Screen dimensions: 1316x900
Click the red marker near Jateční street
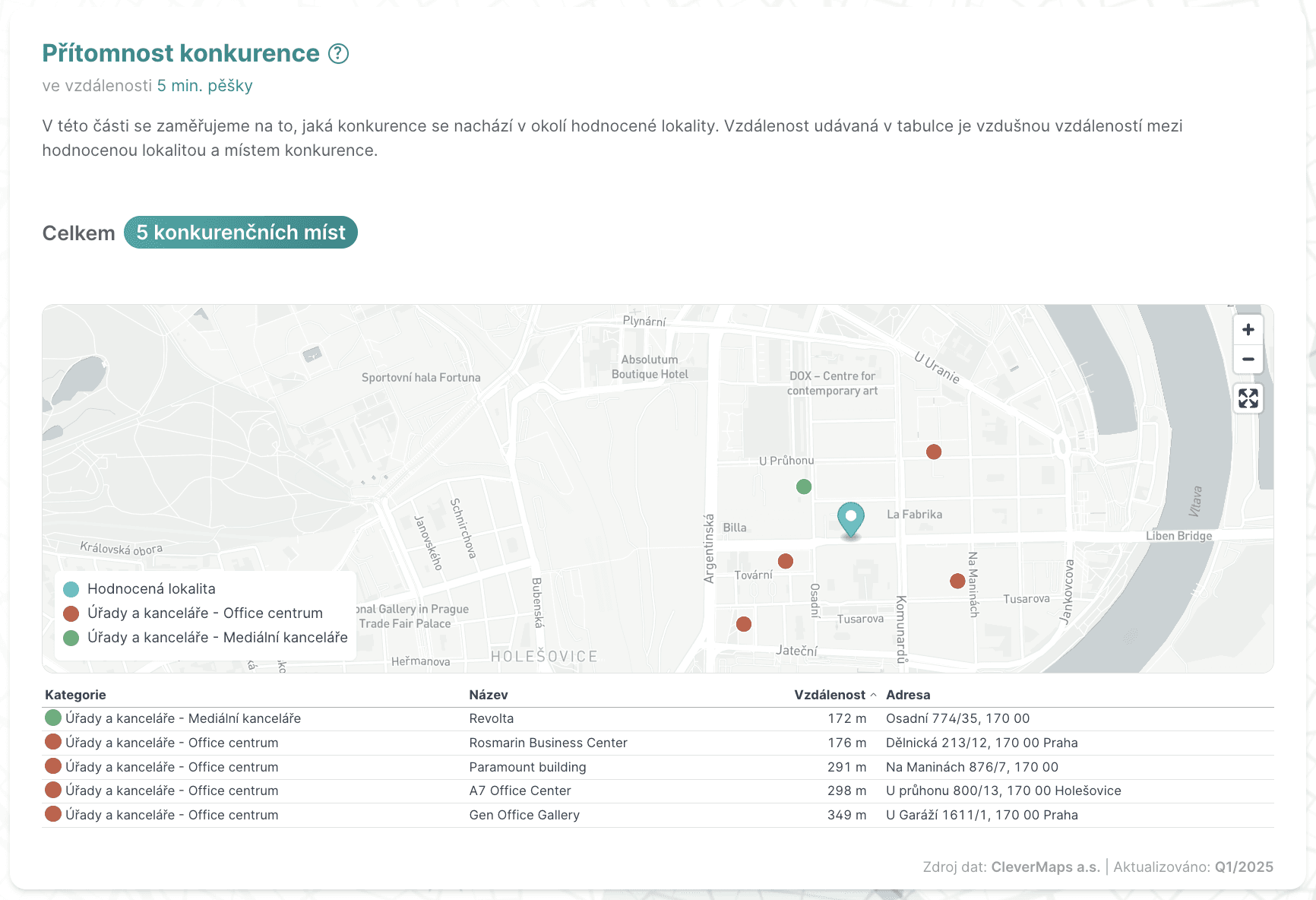click(x=744, y=623)
